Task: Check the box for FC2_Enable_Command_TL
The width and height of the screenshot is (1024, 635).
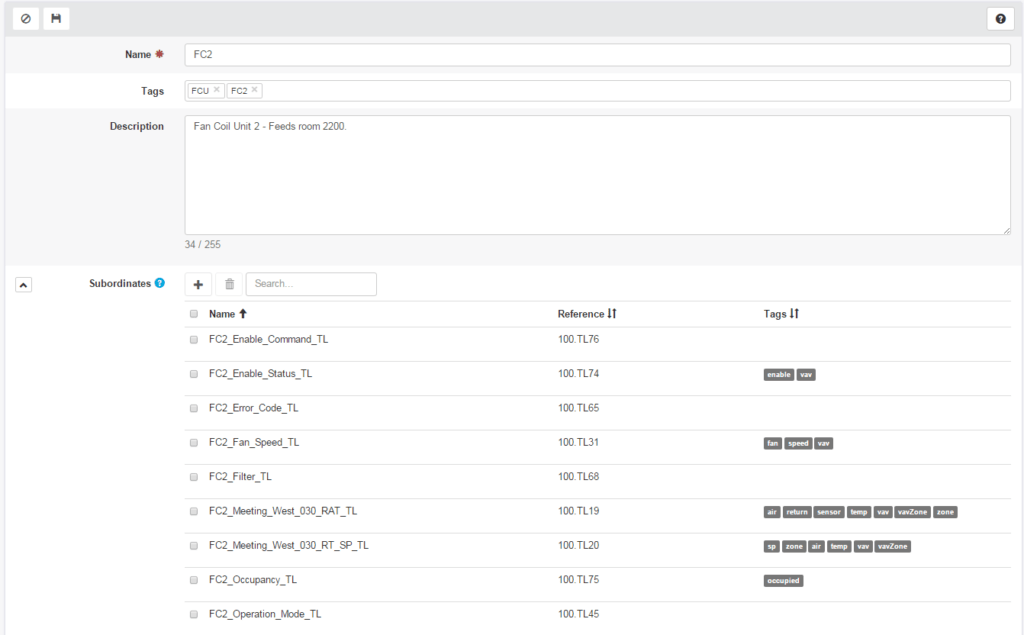Action: (194, 340)
